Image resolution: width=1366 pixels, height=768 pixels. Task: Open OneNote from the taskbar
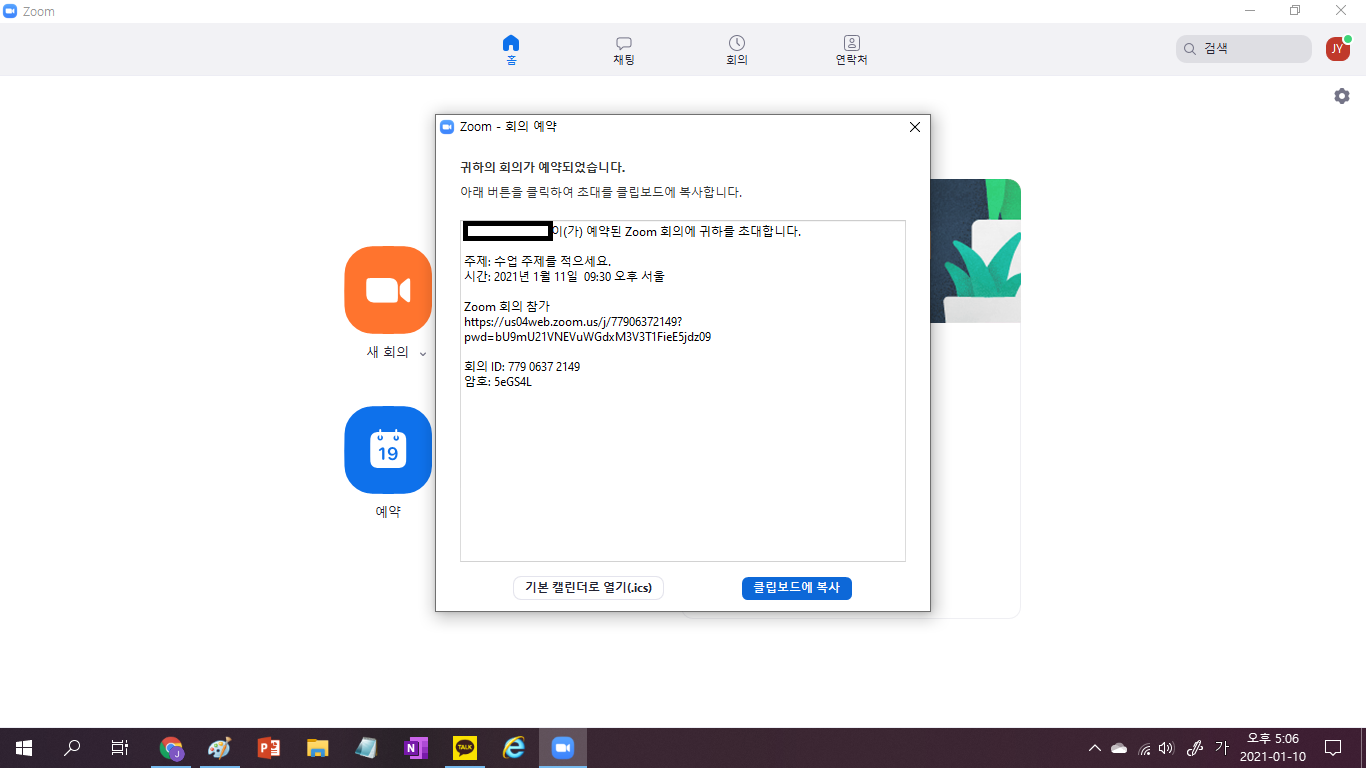(415, 747)
